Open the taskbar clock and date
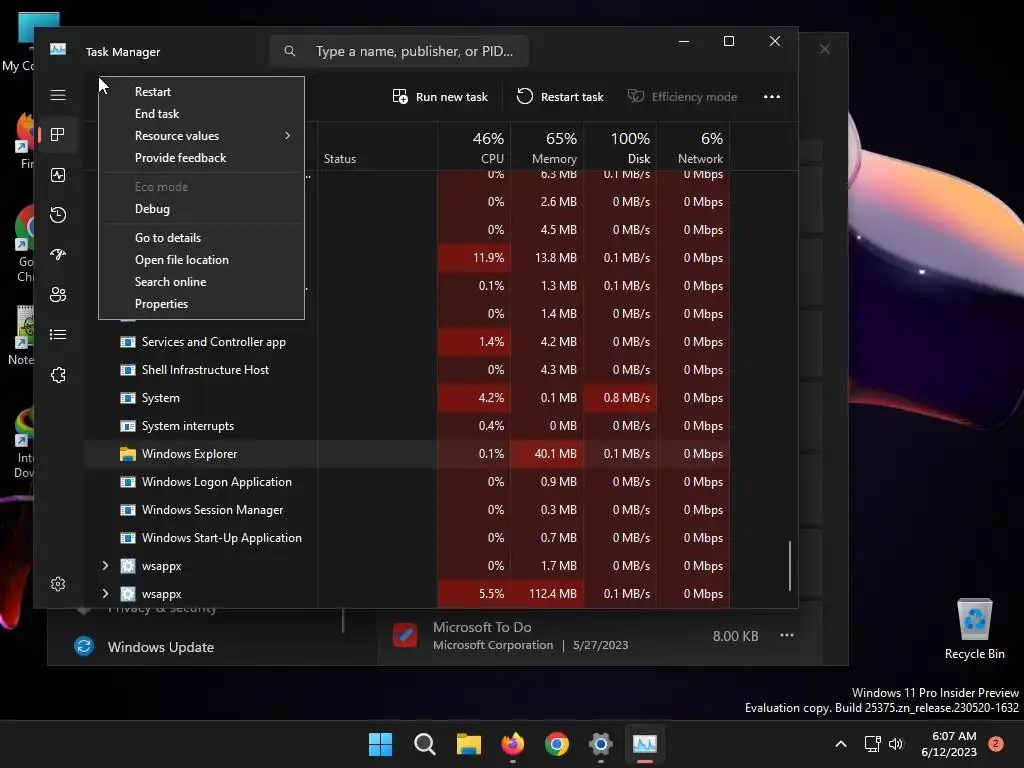The height and width of the screenshot is (768, 1024). [948, 744]
